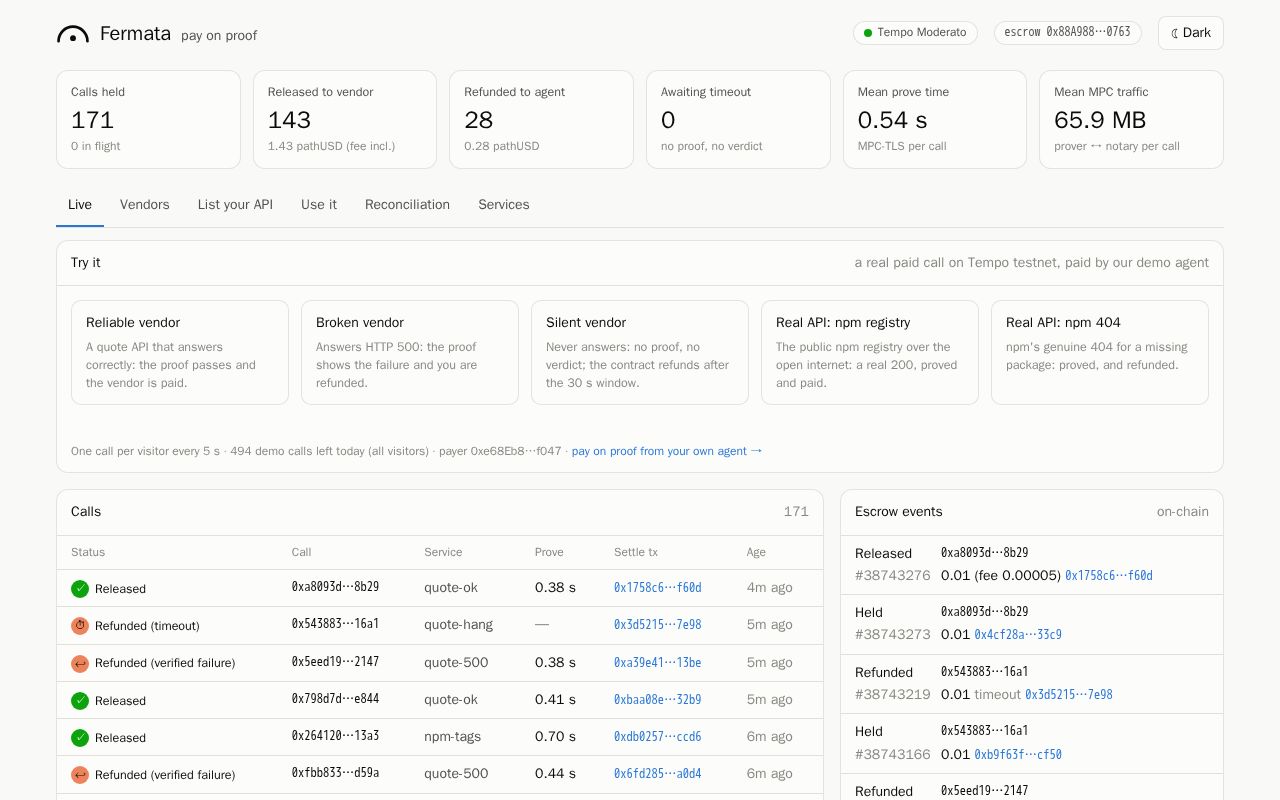
Task: Try the Broken vendor demo call
Action: [410, 352]
